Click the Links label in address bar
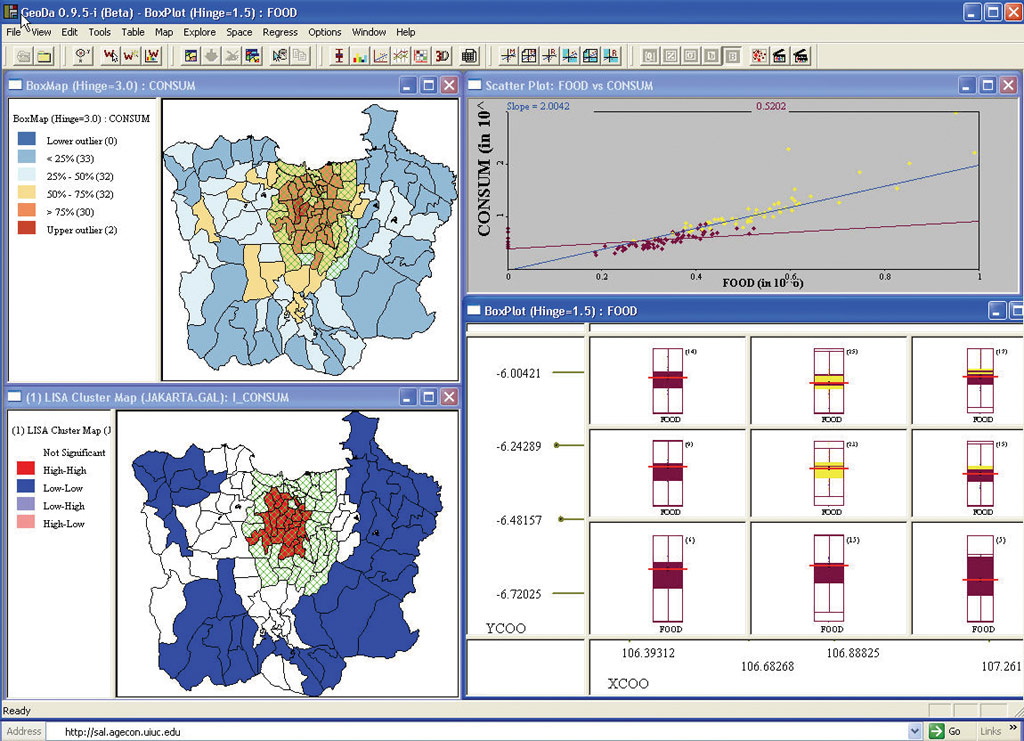 point(990,731)
